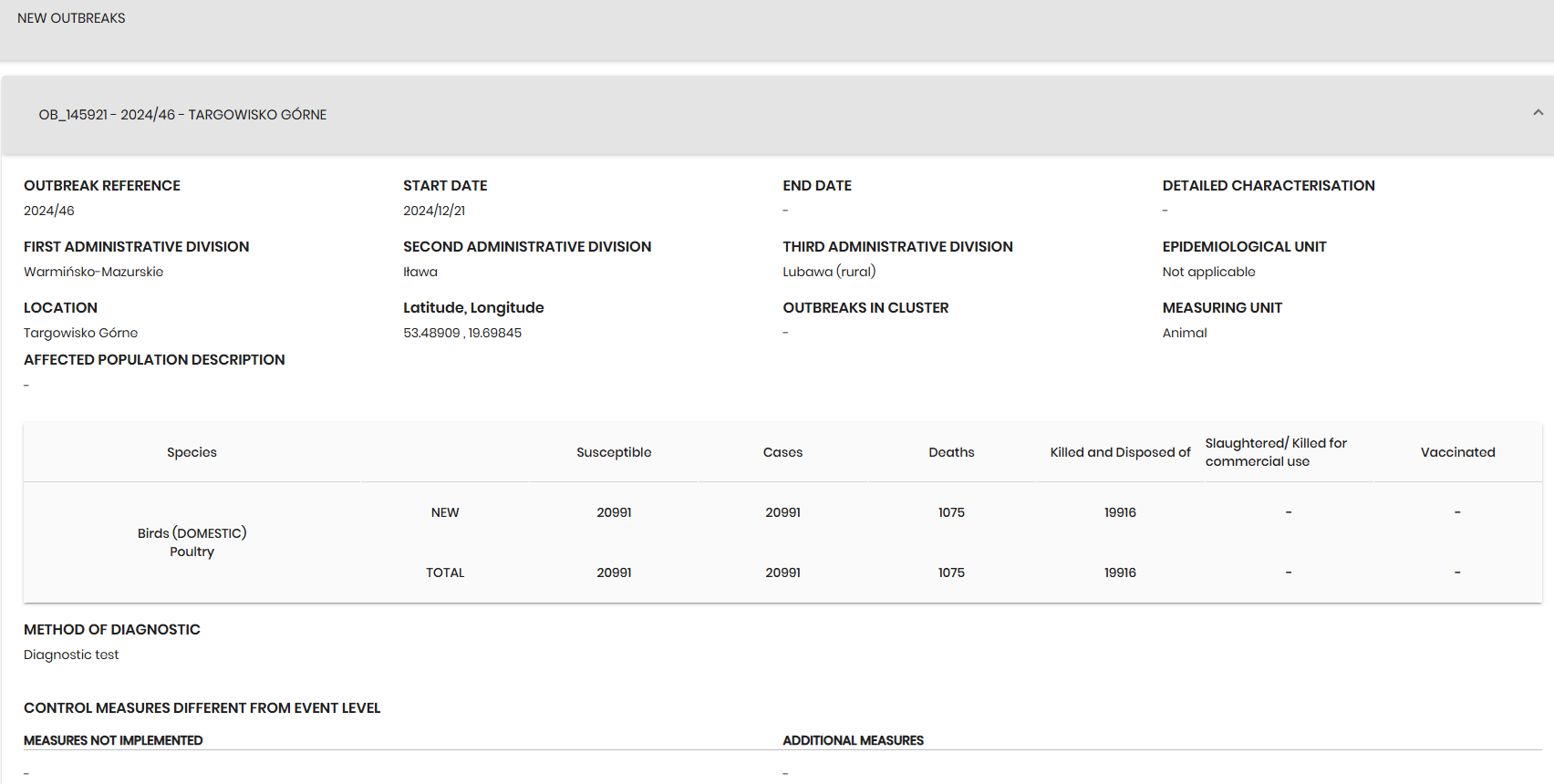Click the Vaccinated column header
This screenshot has height=784, width=1554.
(x=1457, y=452)
